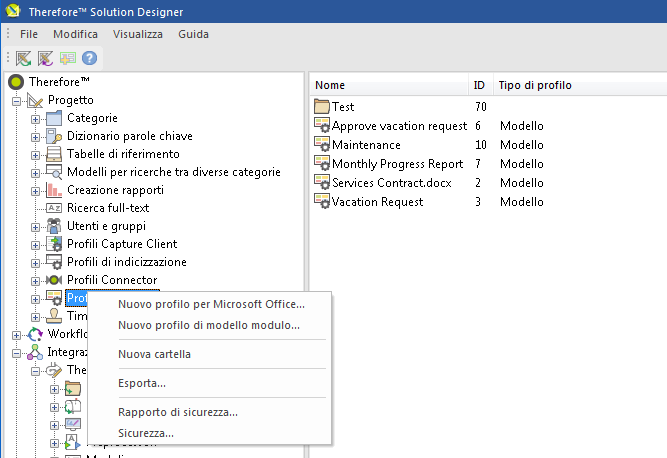
Task: Click the Utenti e gruppi icon
Action: [x=54, y=226]
